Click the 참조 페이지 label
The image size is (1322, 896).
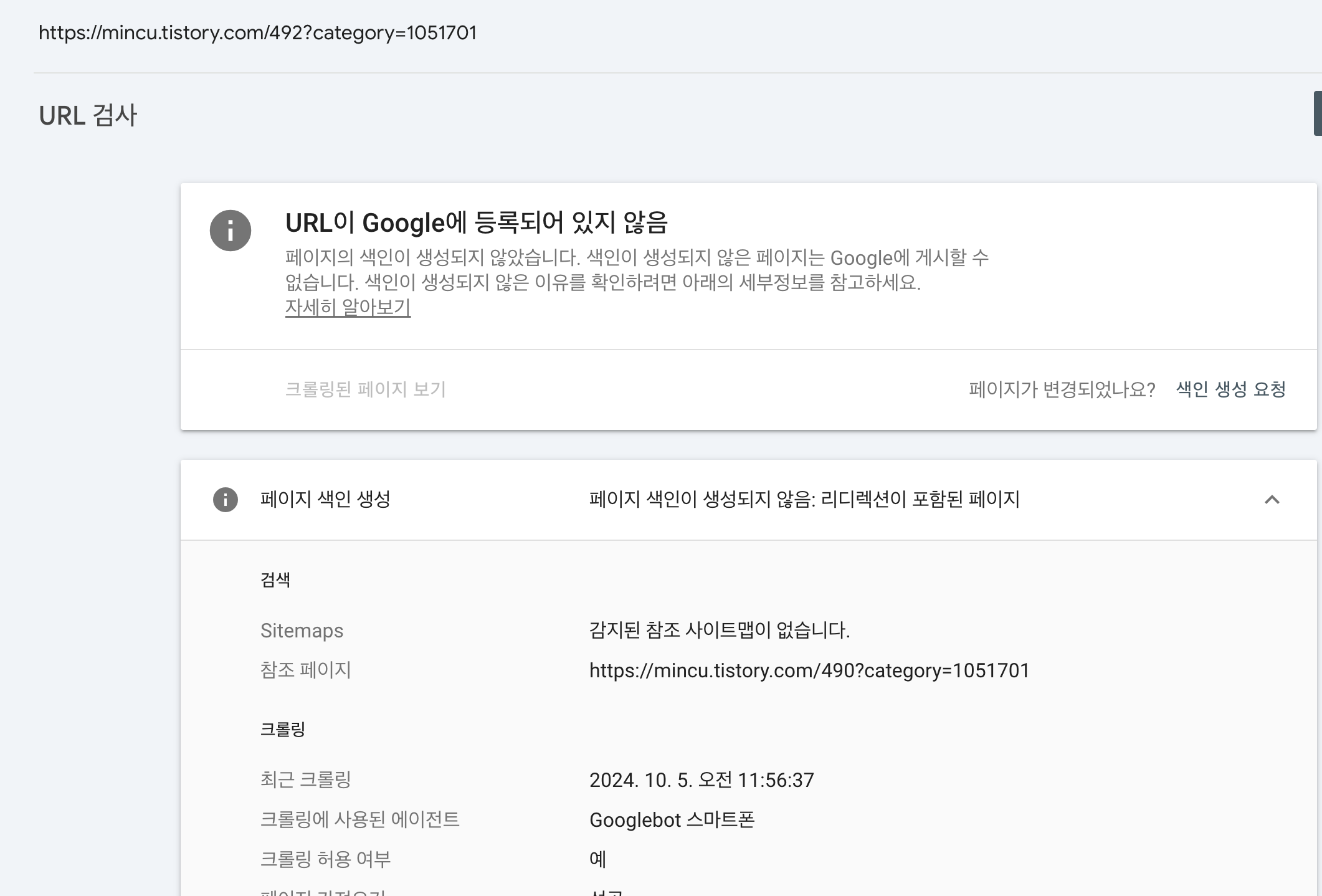305,670
